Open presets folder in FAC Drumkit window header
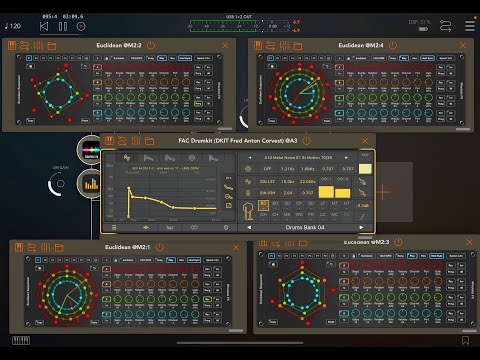 tap(149, 141)
